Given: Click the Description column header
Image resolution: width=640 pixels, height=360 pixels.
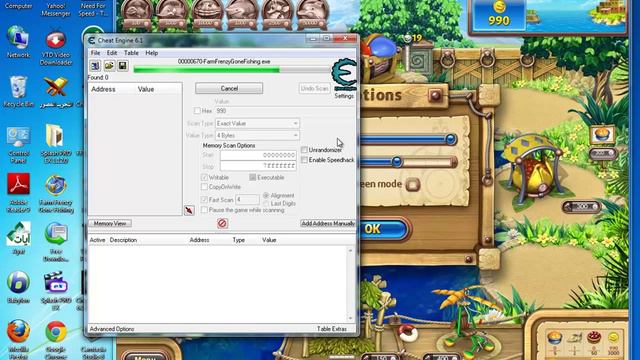Looking at the screenshot, I should pyautogui.click(x=123, y=240).
